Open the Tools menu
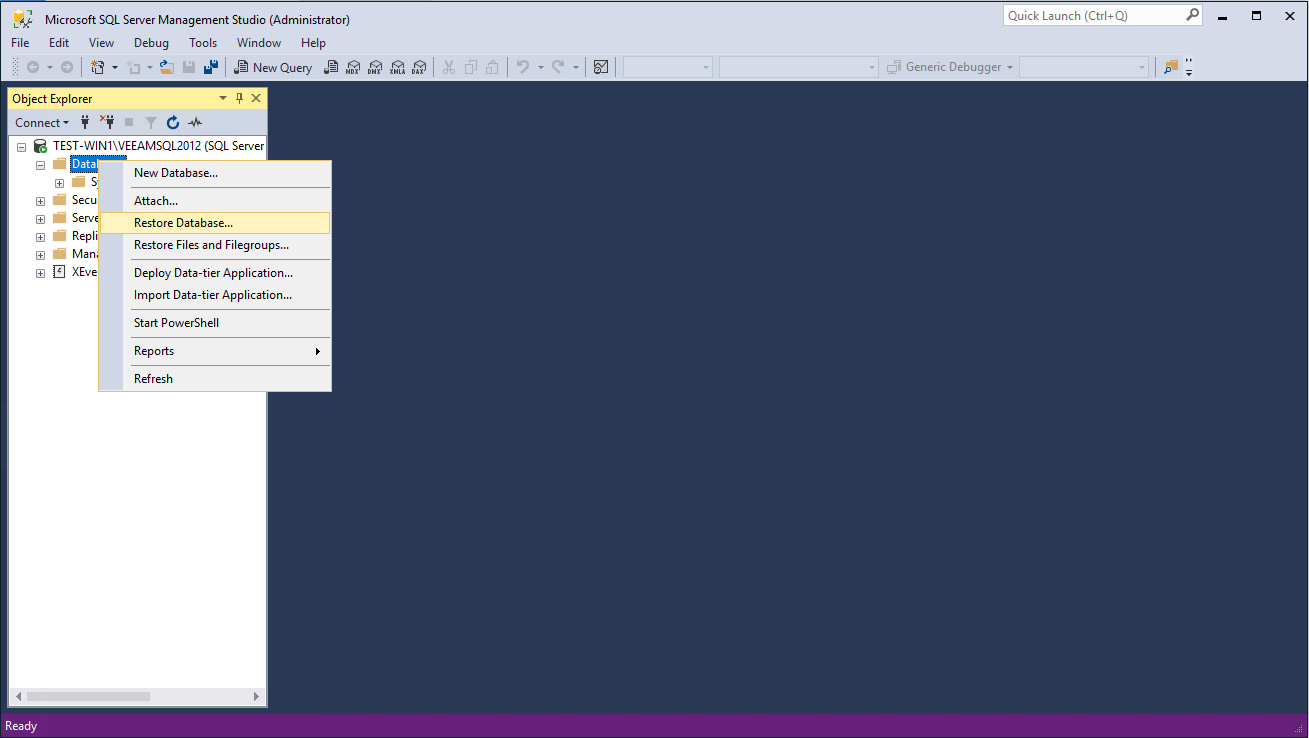 coord(203,43)
